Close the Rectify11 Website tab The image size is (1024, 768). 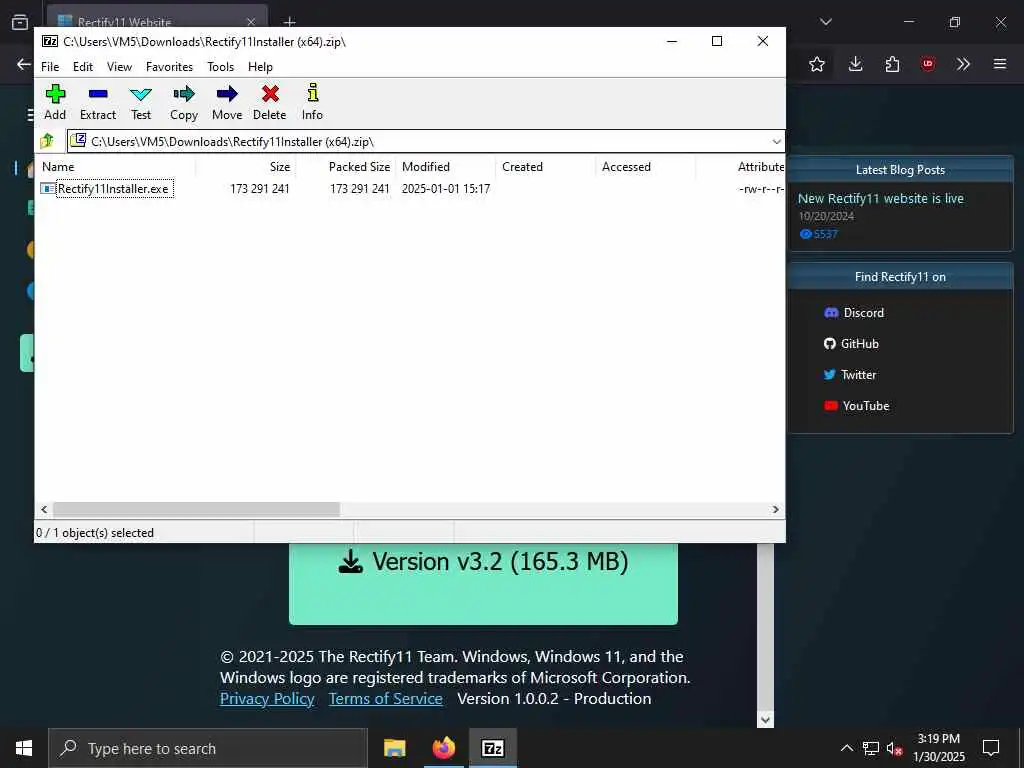pyautogui.click(x=251, y=22)
